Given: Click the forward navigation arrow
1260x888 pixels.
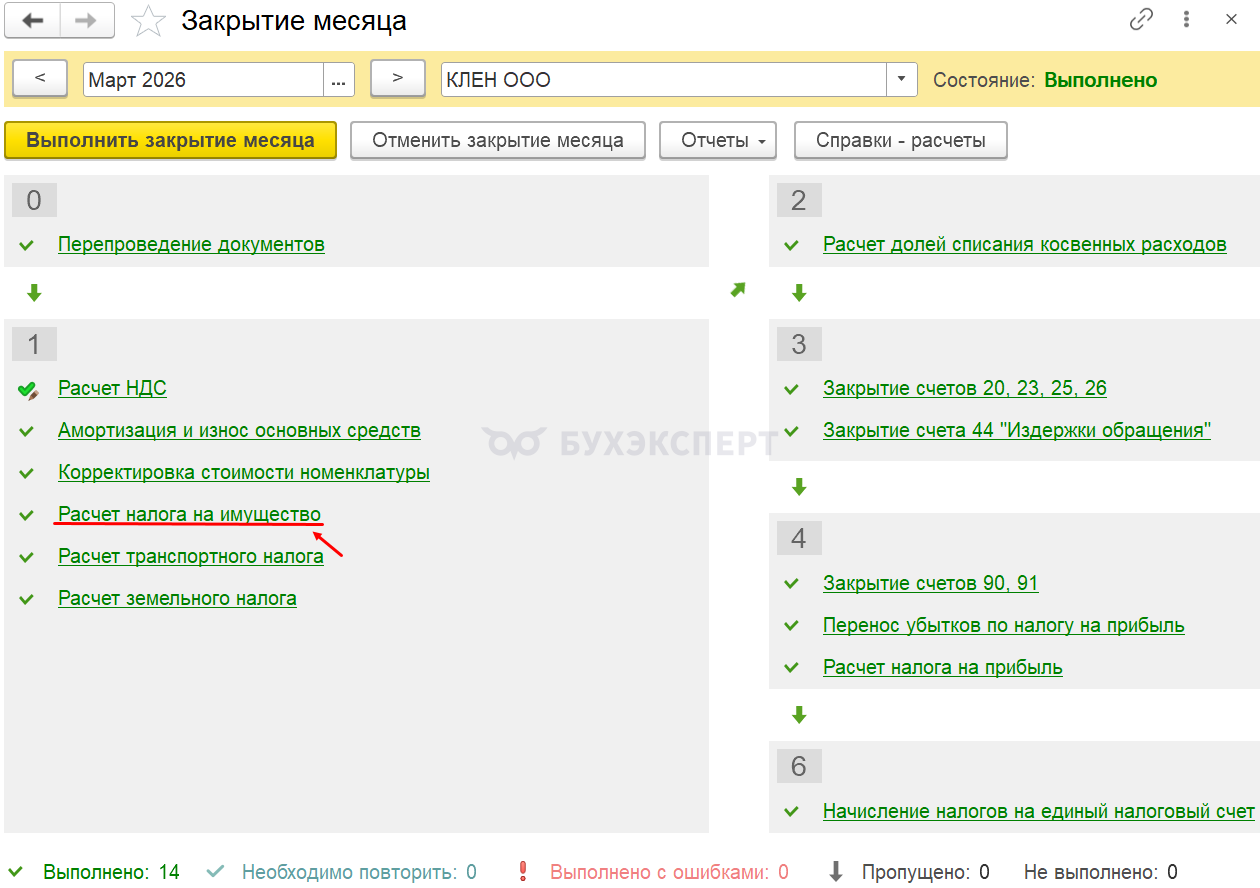Looking at the screenshot, I should (87, 21).
